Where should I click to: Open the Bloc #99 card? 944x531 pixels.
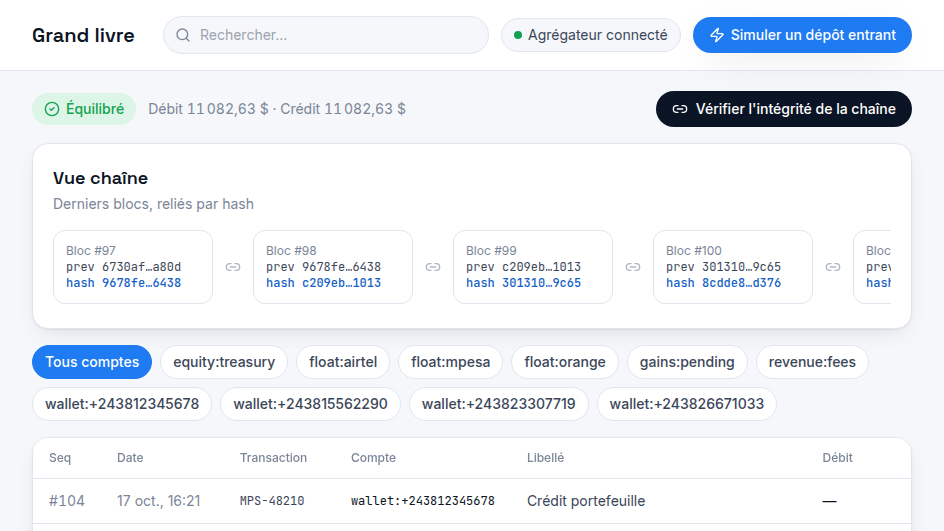point(533,267)
